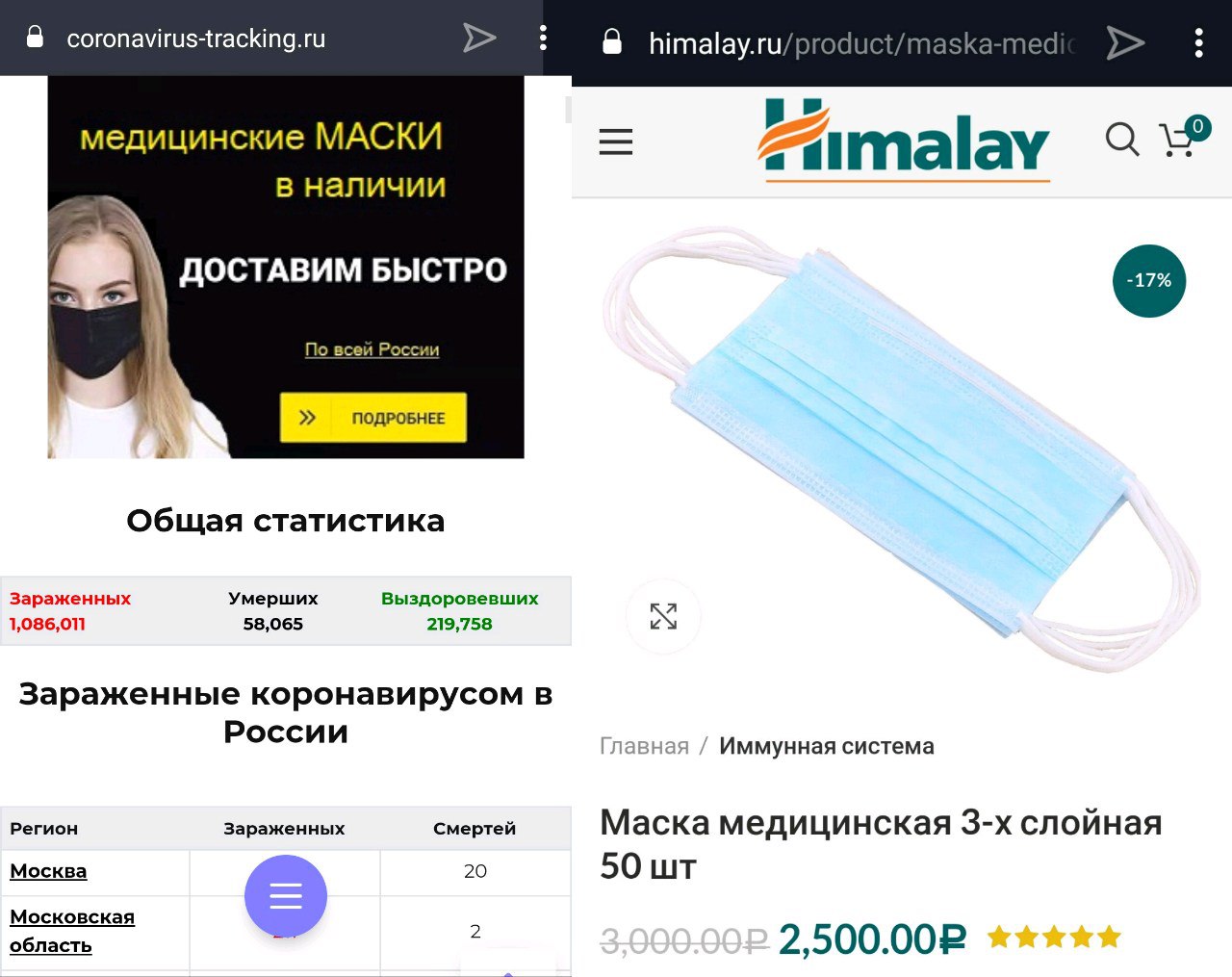
Task: Go to Главная breadcrumb
Action: [644, 746]
